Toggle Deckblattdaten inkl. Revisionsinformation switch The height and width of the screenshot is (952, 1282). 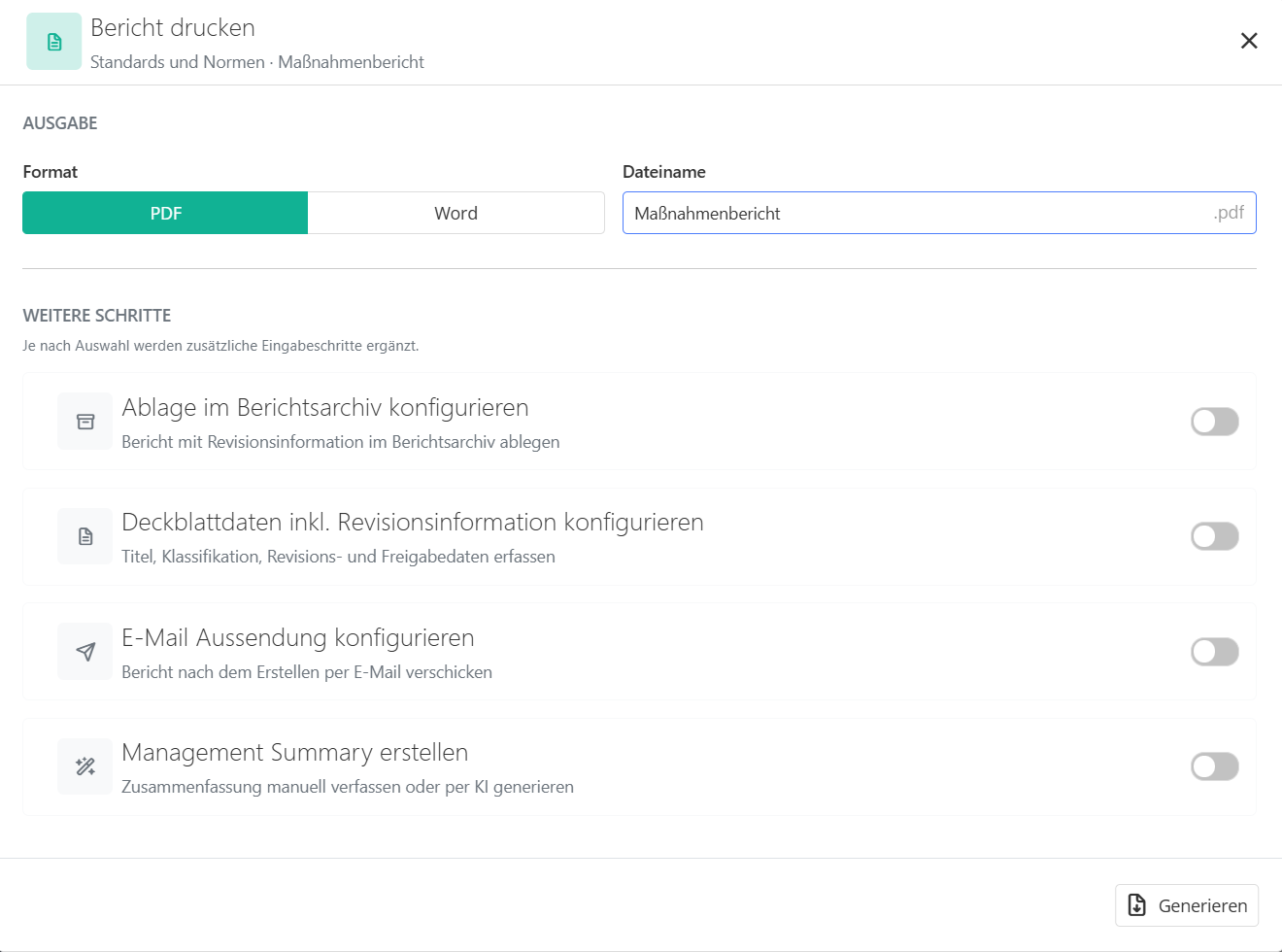[x=1215, y=536]
